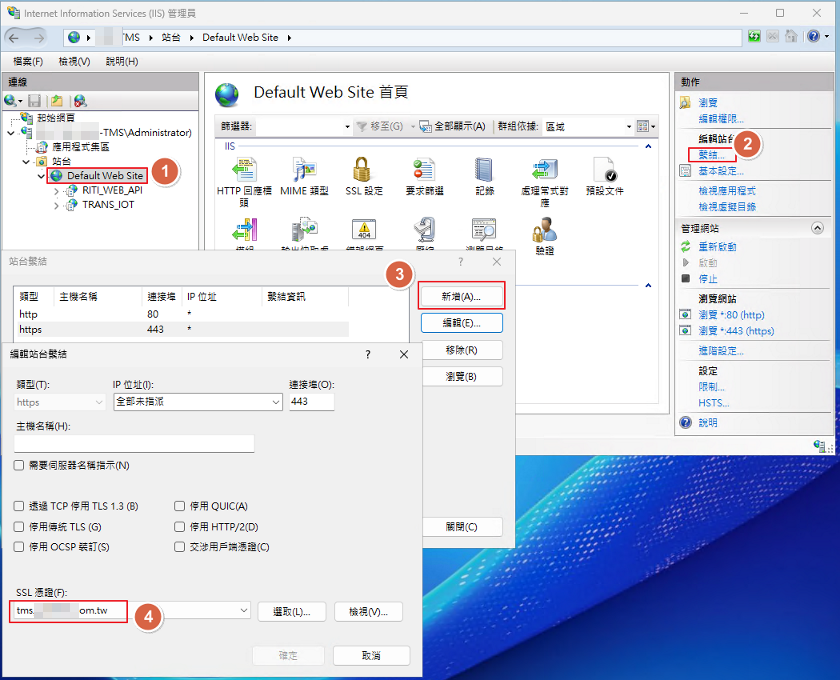The width and height of the screenshot is (840, 680).
Task: Open the 404 error pages icon
Action: click(364, 229)
